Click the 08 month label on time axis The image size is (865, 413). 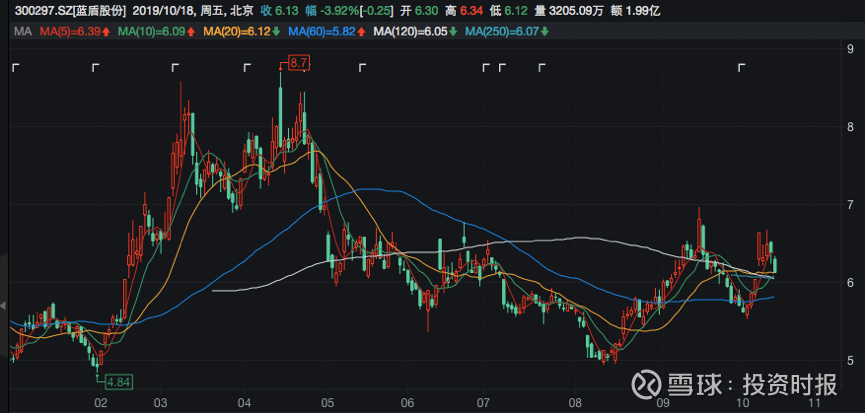575,401
